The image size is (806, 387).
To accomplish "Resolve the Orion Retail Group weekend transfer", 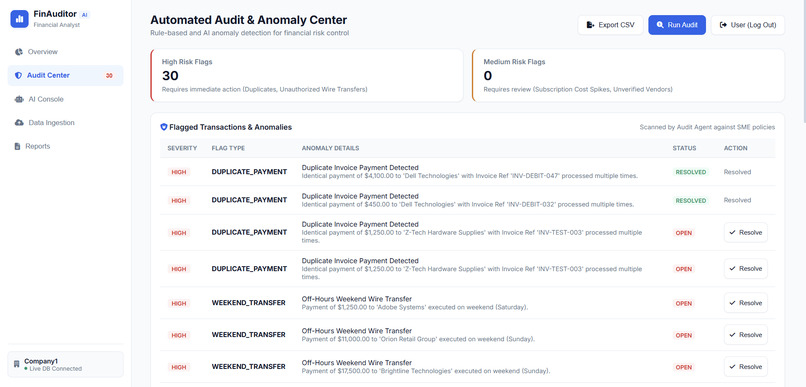I will coord(746,335).
